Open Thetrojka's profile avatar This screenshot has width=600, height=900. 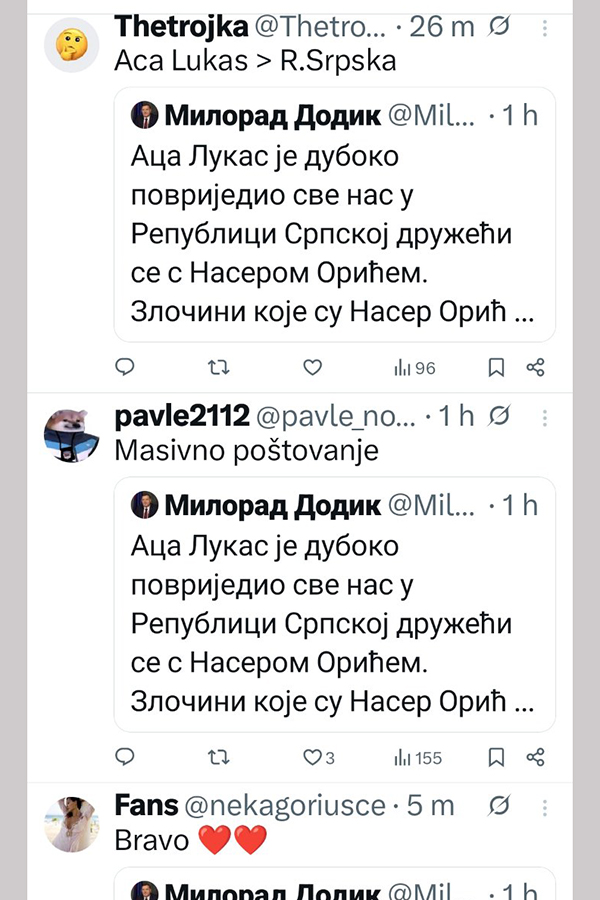pos(72,43)
